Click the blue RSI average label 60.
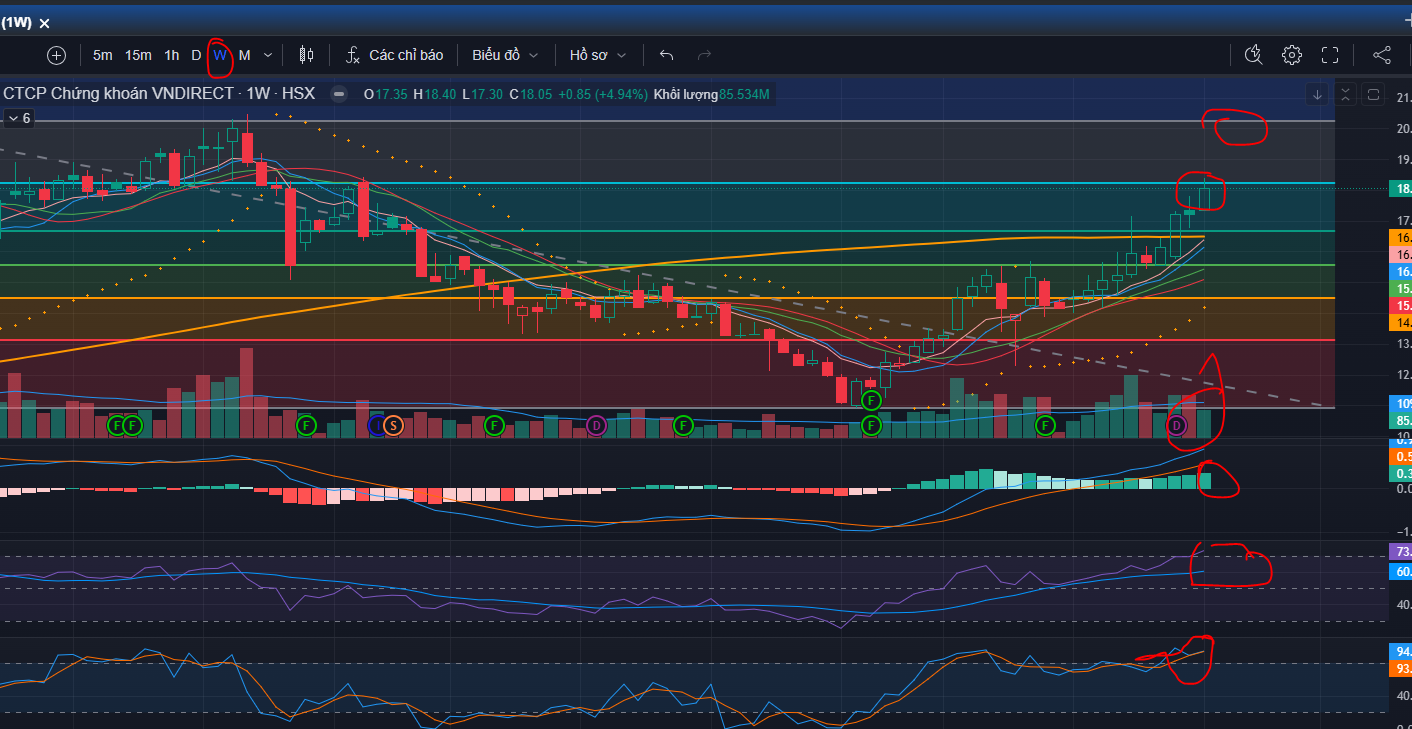1412x729 pixels. tap(1401, 571)
